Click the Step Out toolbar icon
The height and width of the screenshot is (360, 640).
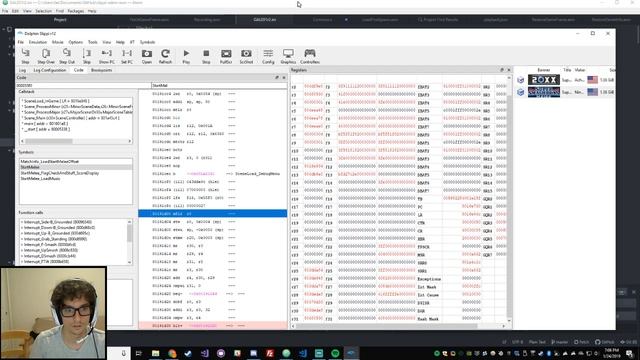click(67, 56)
